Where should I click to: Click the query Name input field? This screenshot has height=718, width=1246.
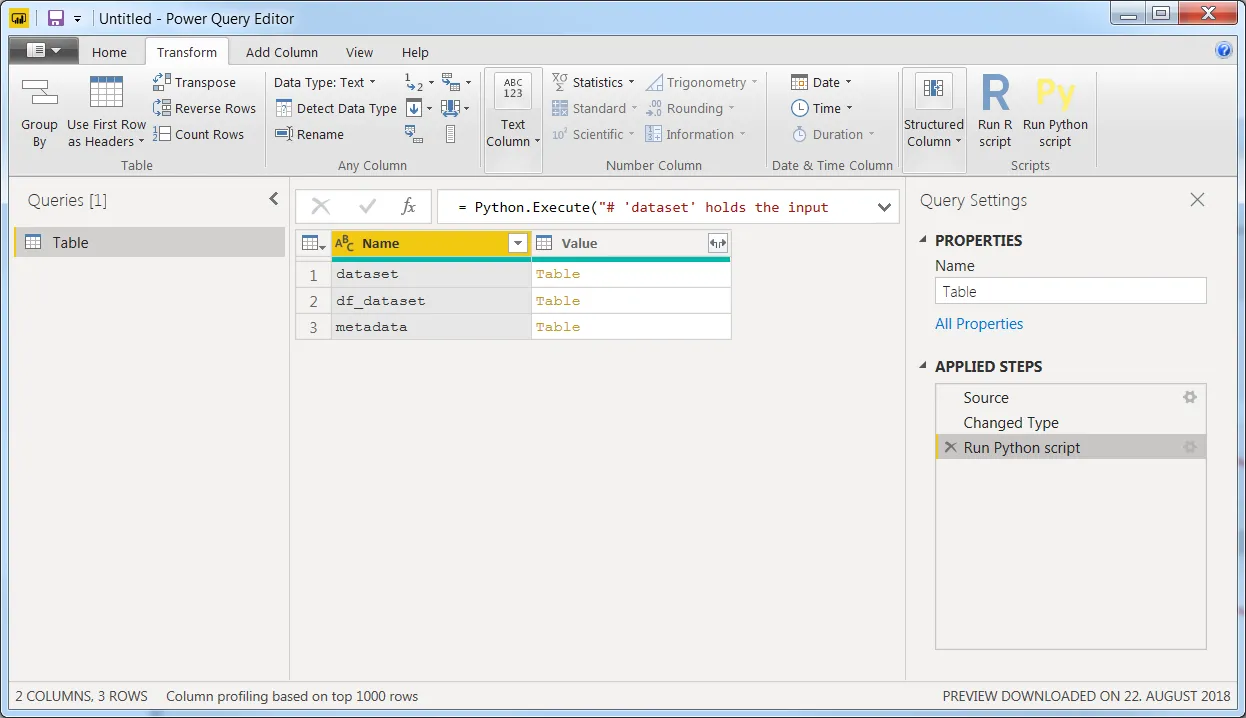tap(1070, 291)
